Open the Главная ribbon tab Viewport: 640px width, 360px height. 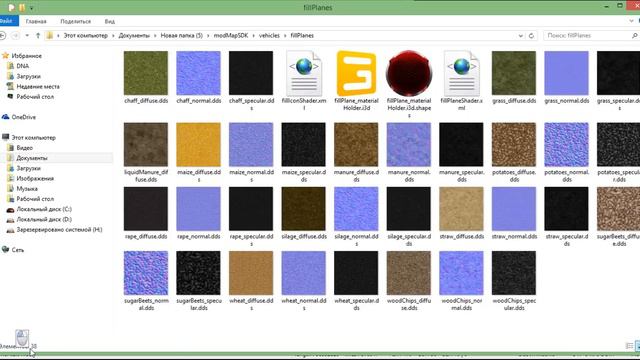[36, 21]
